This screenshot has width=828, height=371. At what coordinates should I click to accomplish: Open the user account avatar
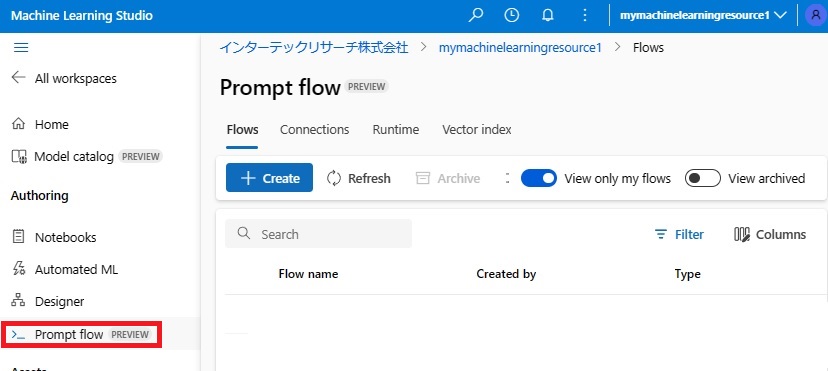pos(816,15)
